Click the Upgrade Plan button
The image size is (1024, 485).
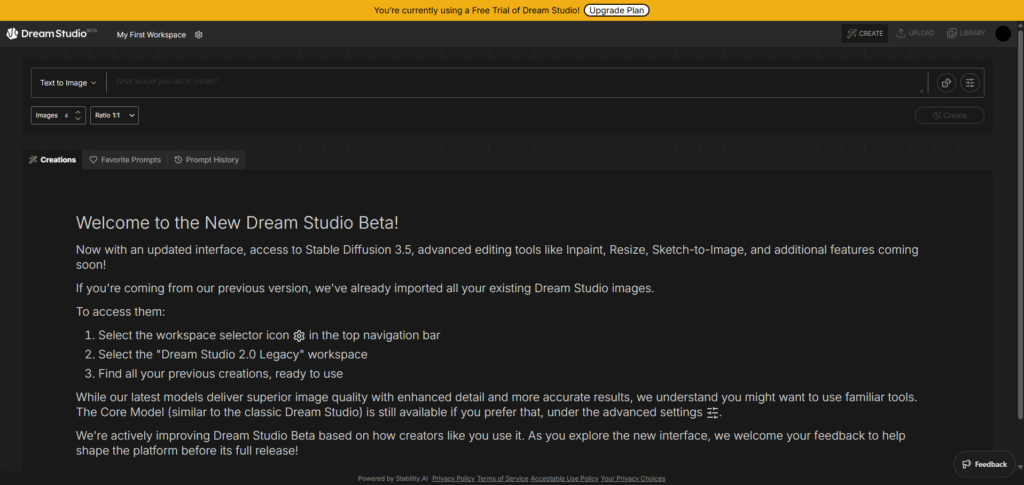coord(616,10)
